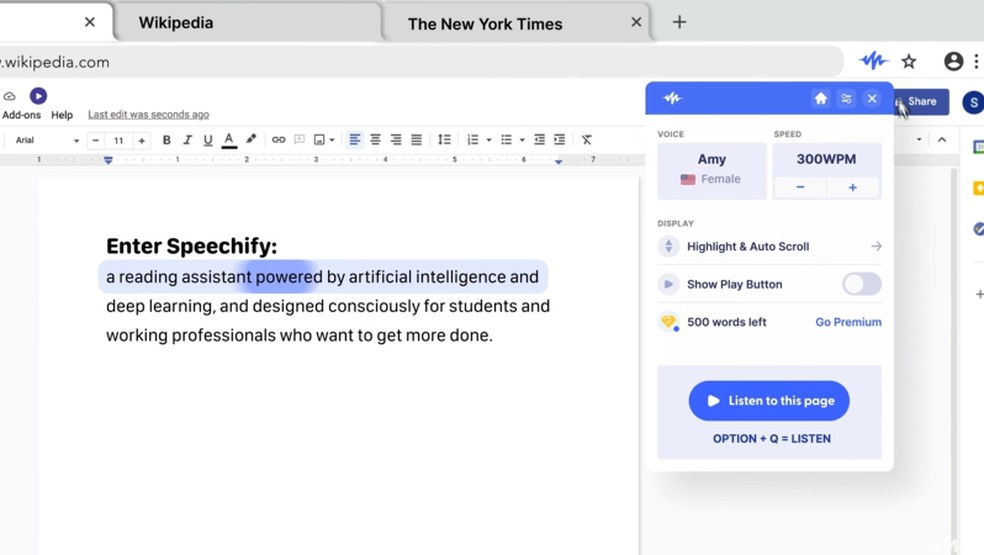
Task: Open the browser profile account icon
Action: point(953,61)
